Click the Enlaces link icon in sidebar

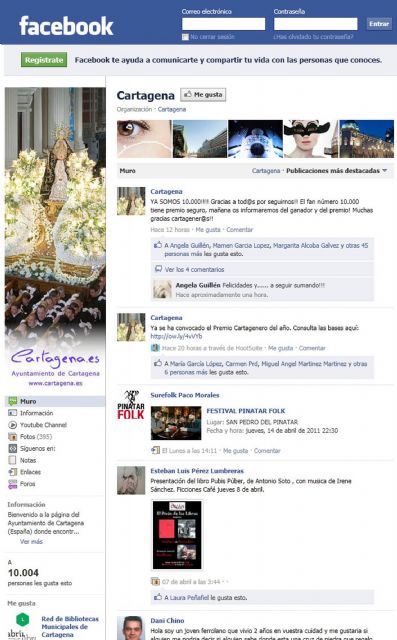[13, 472]
